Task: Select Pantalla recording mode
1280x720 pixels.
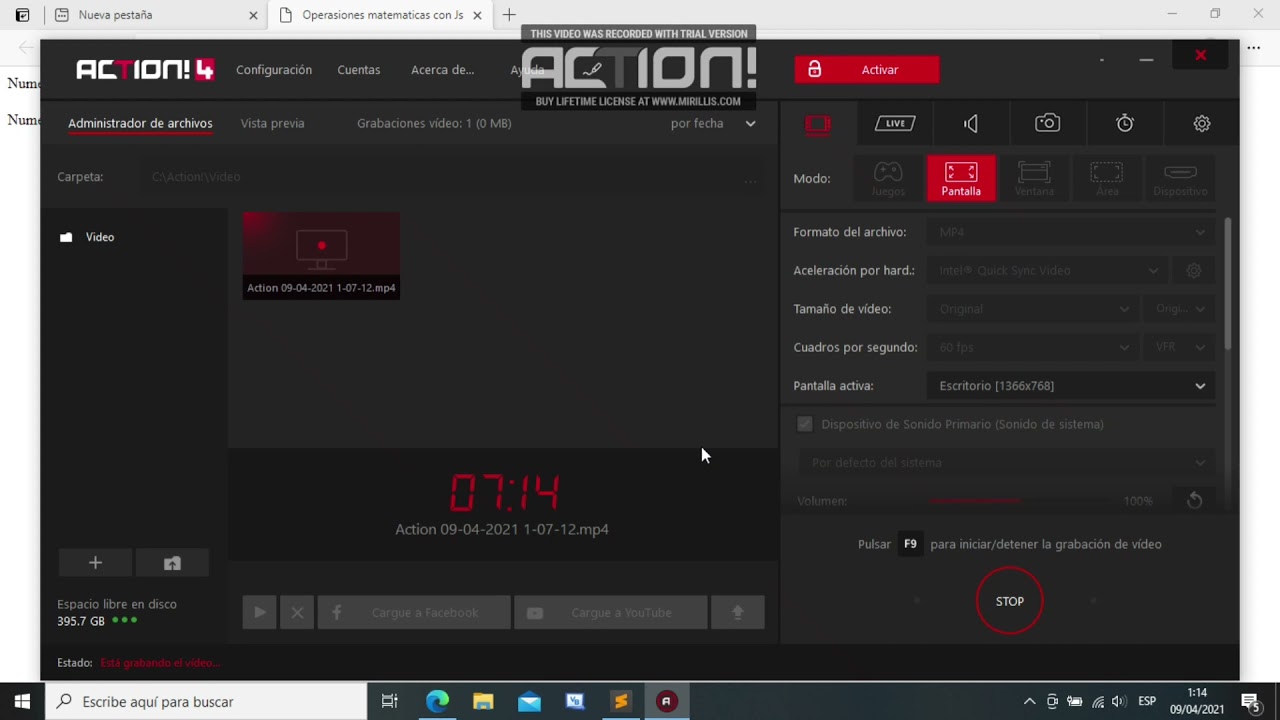Action: coord(961,178)
